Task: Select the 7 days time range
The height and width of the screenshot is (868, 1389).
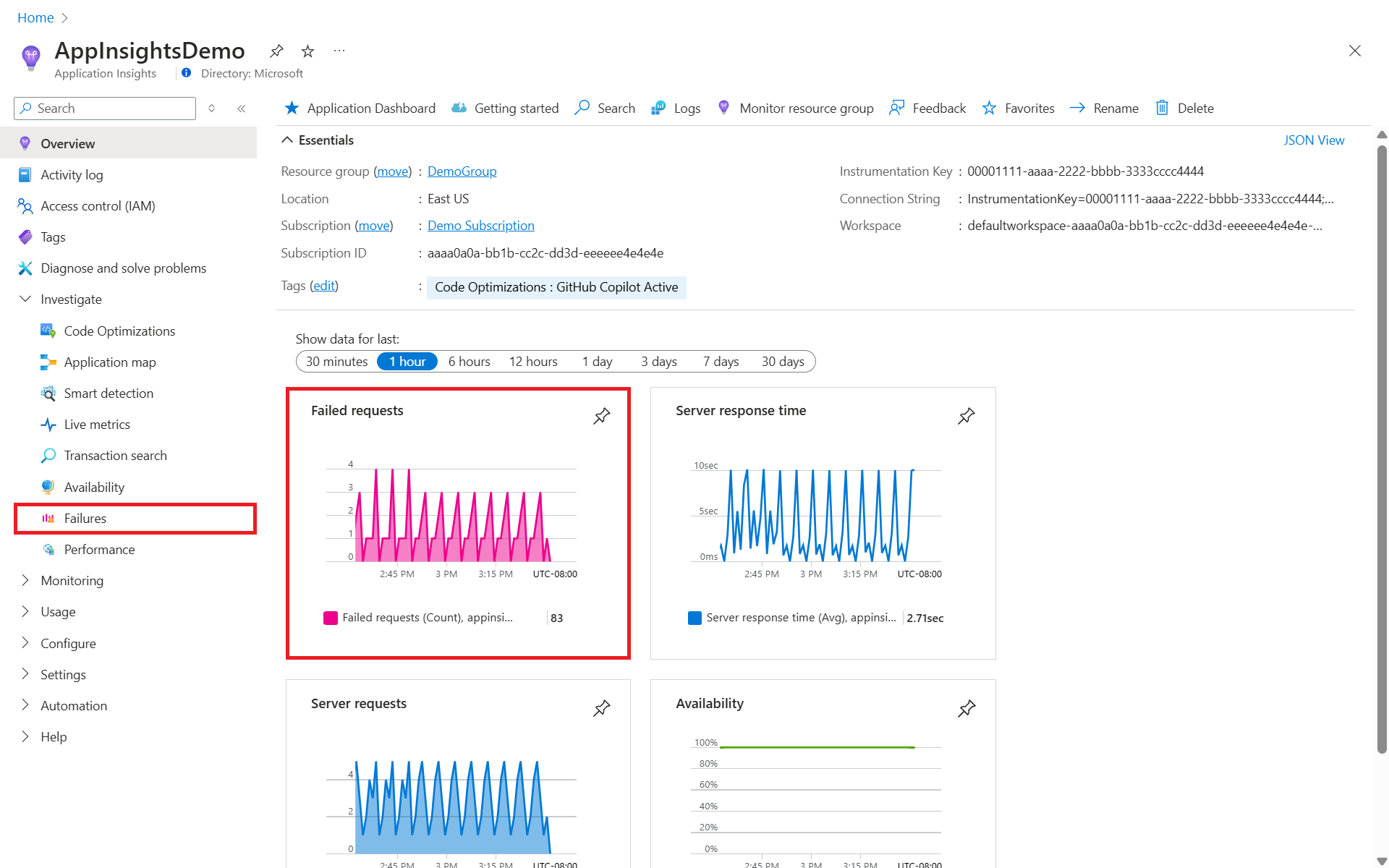Action: pyautogui.click(x=721, y=362)
